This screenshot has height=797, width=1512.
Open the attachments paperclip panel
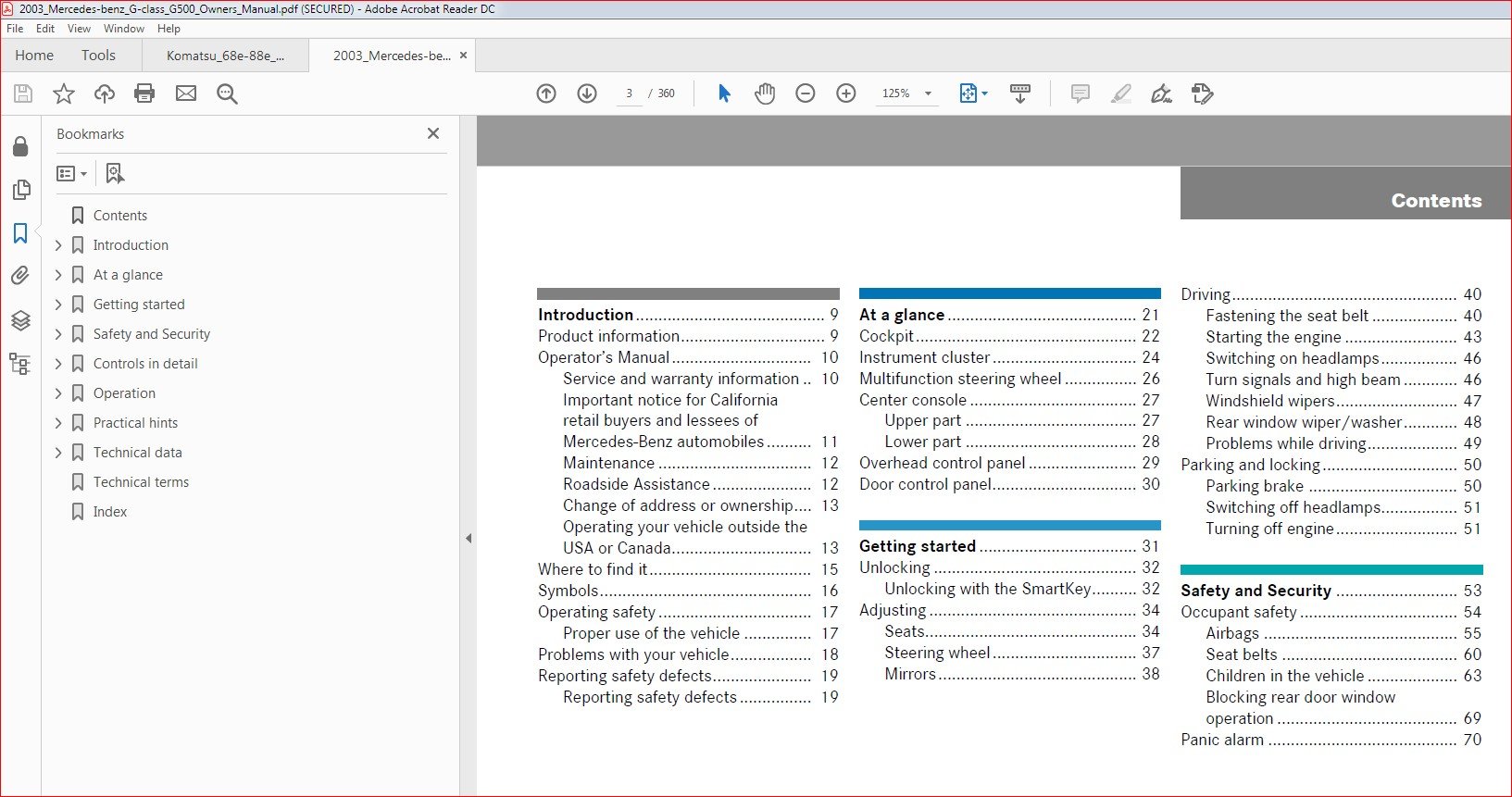[20, 276]
